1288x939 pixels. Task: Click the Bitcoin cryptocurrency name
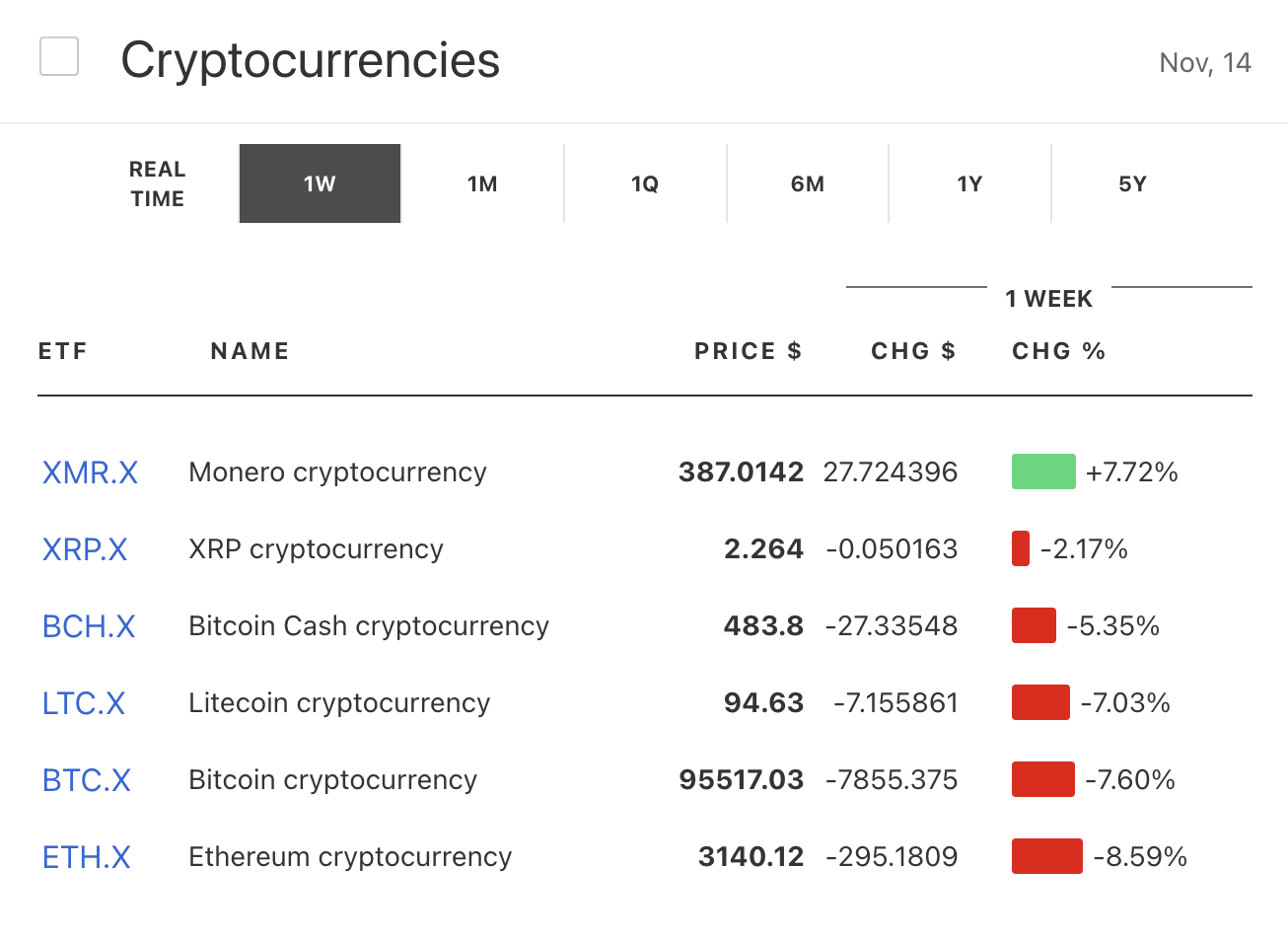tap(332, 780)
